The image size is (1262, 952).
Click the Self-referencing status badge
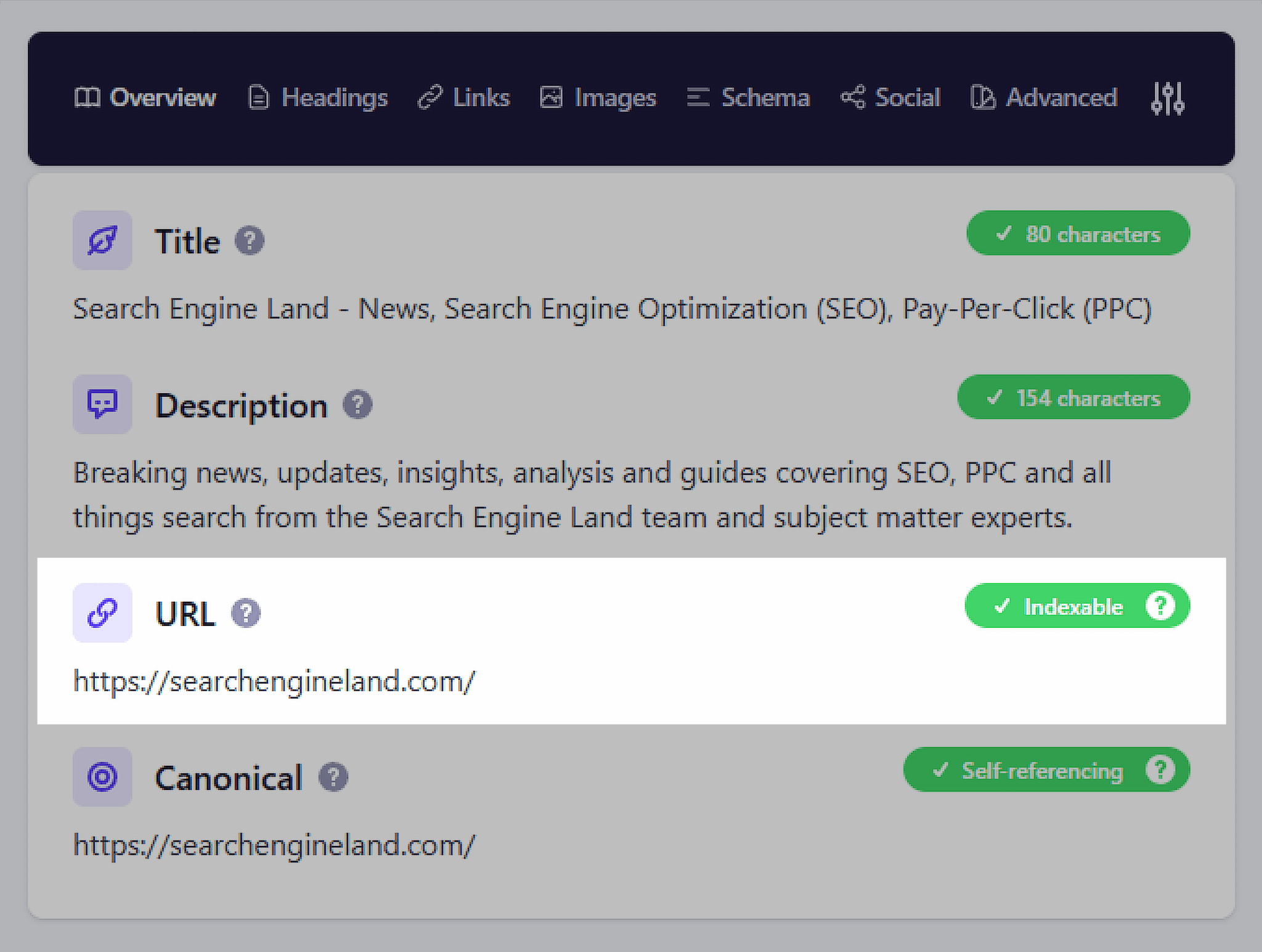click(1046, 770)
